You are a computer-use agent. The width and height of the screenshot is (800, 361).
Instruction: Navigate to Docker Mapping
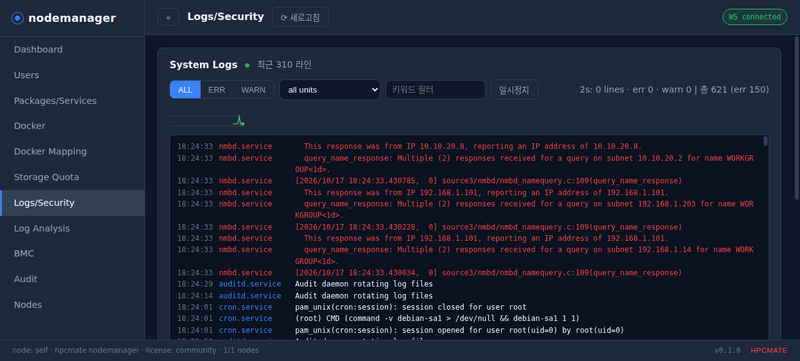72,151
